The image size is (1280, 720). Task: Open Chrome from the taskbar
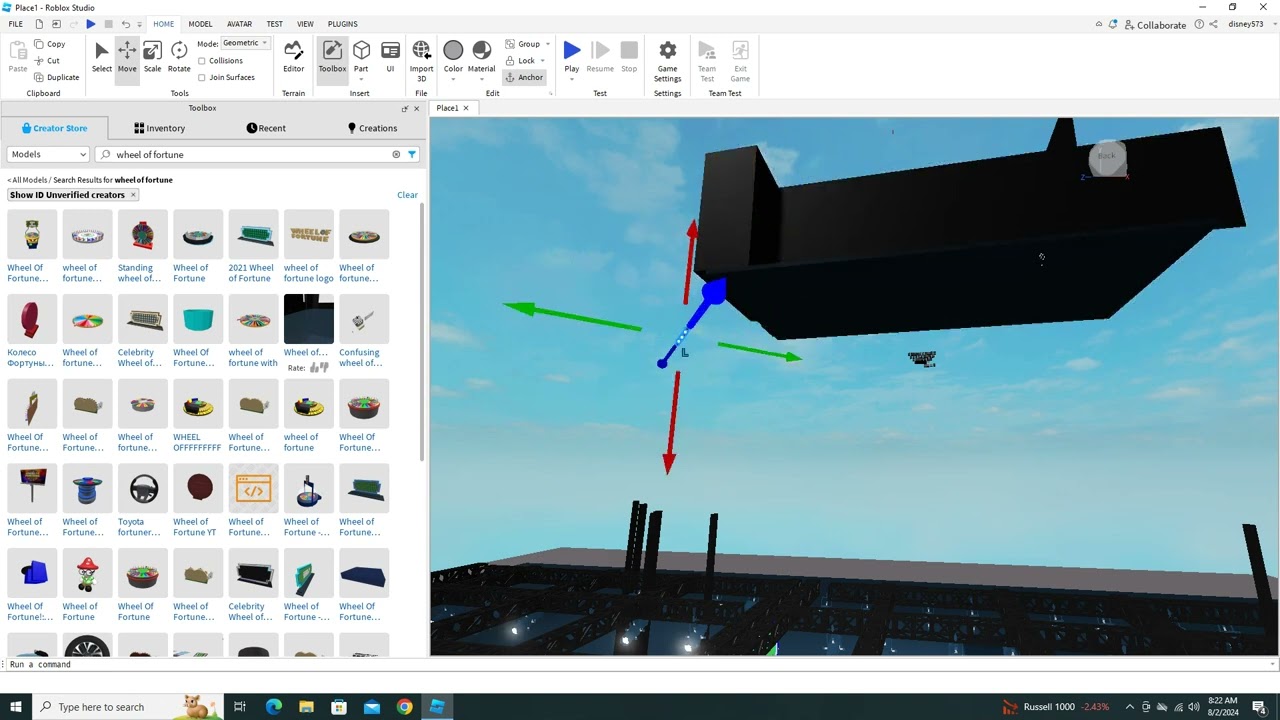click(x=404, y=707)
